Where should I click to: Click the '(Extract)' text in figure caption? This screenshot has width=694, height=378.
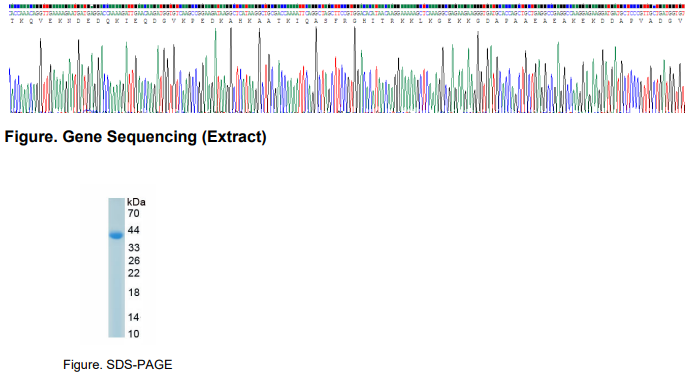pyautogui.click(x=234, y=137)
